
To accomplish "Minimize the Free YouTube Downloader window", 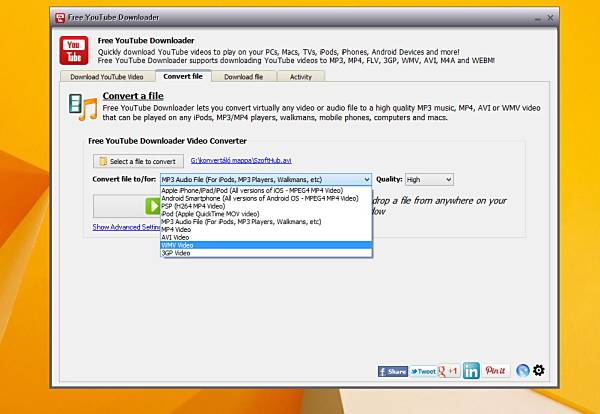I will [538, 18].
